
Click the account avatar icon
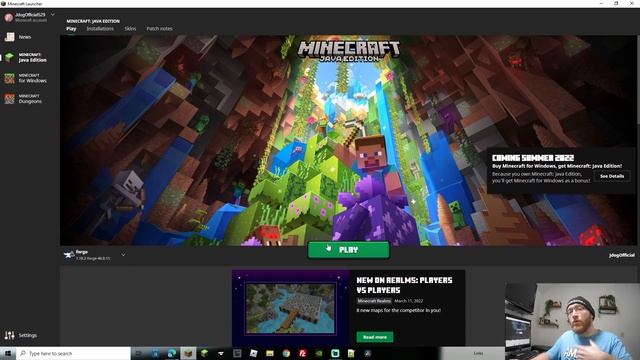[9, 18]
